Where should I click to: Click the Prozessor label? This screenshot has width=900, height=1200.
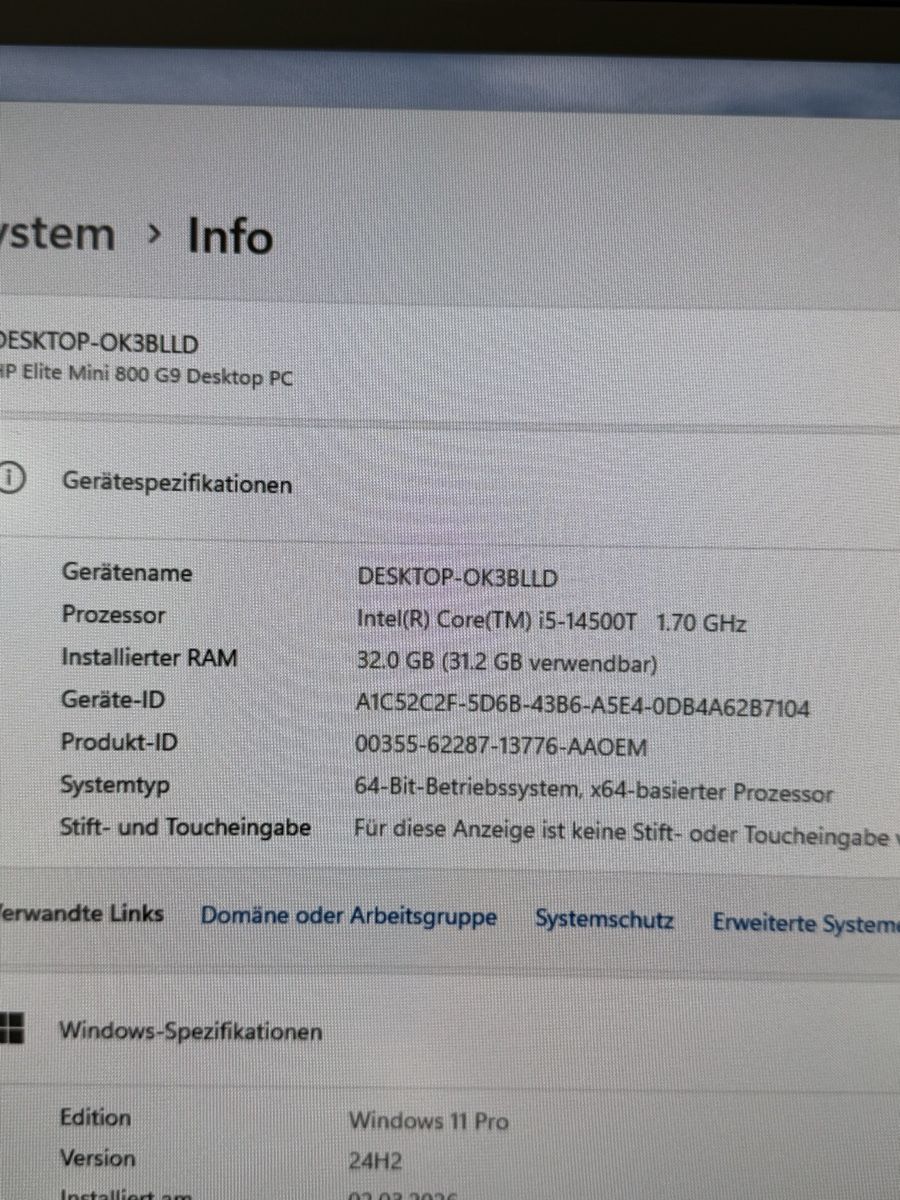click(x=114, y=615)
